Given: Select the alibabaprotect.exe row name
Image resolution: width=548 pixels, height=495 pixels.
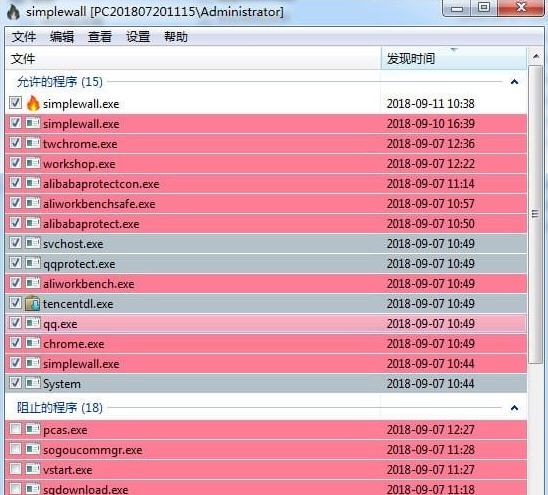Looking at the screenshot, I should 91,224.
